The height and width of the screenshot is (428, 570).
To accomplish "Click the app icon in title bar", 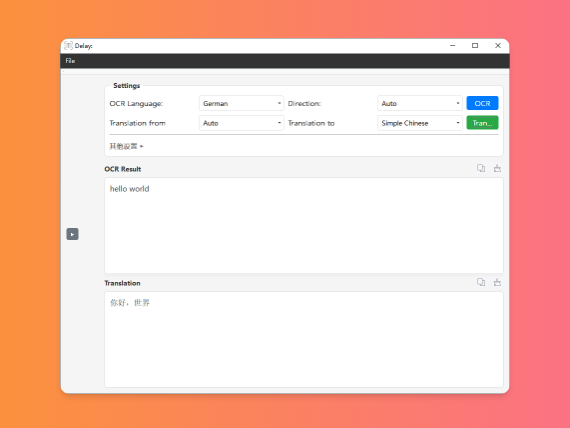I will 68,45.
